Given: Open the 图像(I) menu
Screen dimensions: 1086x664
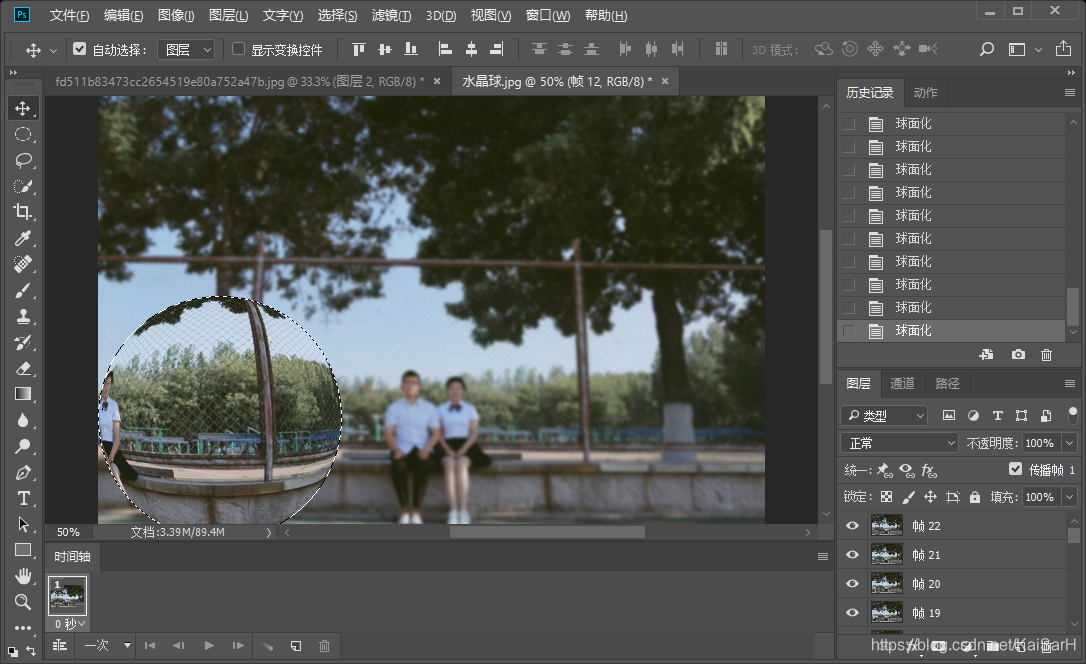Looking at the screenshot, I should coord(176,15).
